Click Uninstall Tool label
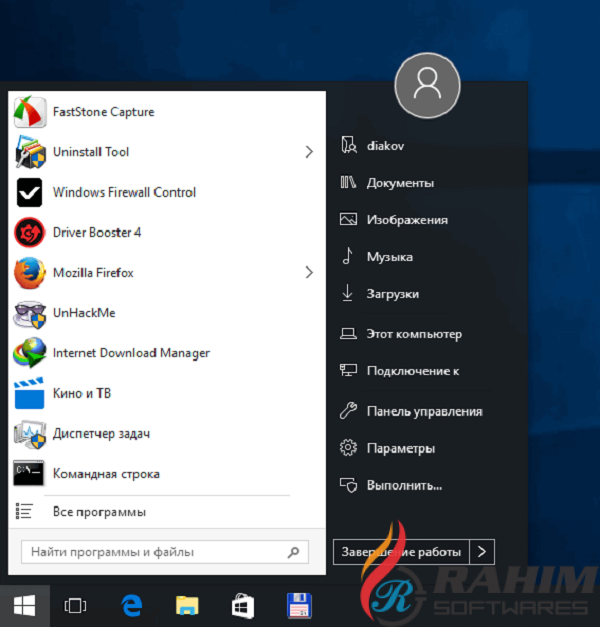Image resolution: width=600 pixels, height=627 pixels. coord(91,152)
